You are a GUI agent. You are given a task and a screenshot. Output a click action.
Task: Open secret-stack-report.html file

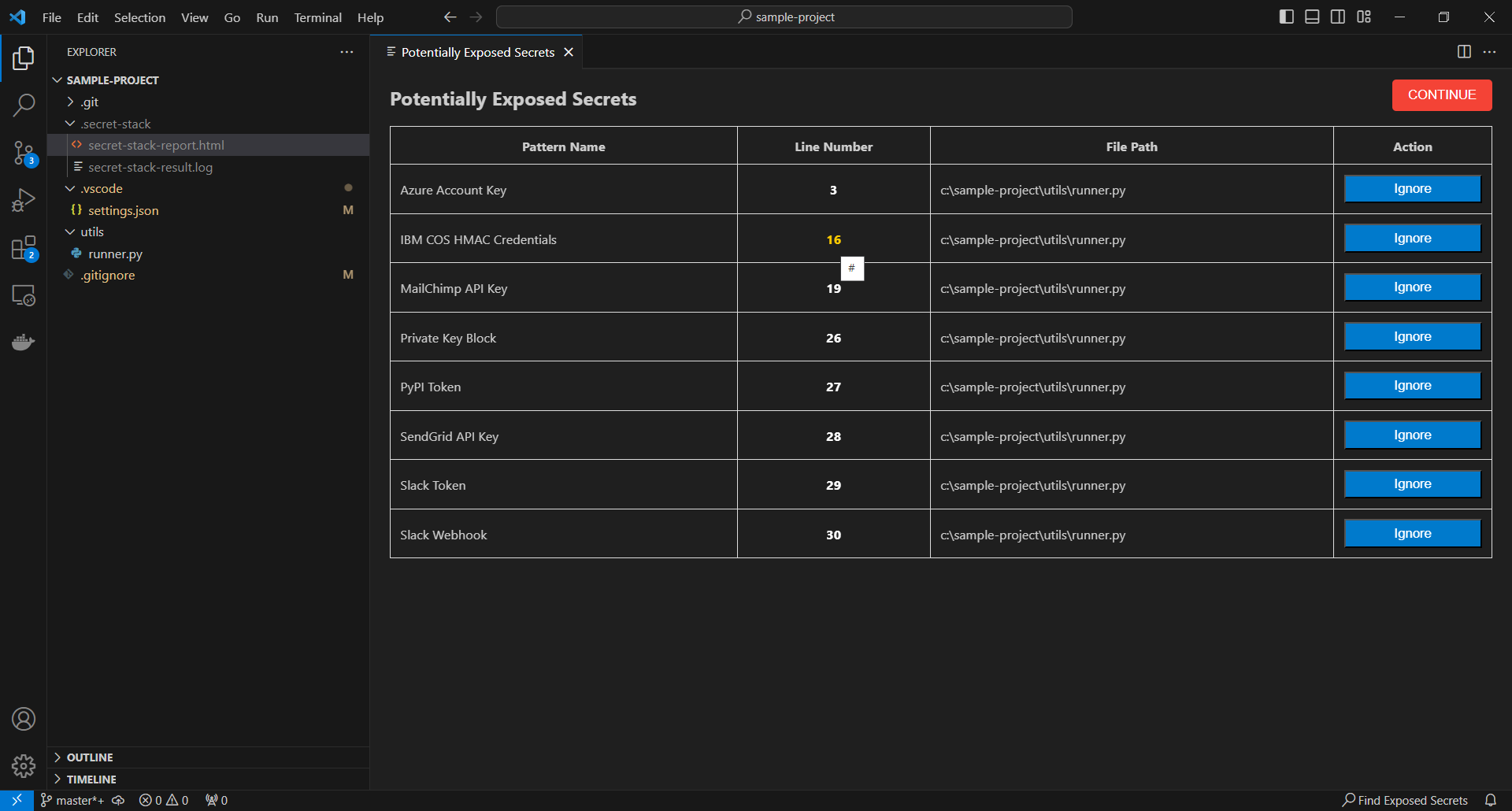[x=208, y=146]
